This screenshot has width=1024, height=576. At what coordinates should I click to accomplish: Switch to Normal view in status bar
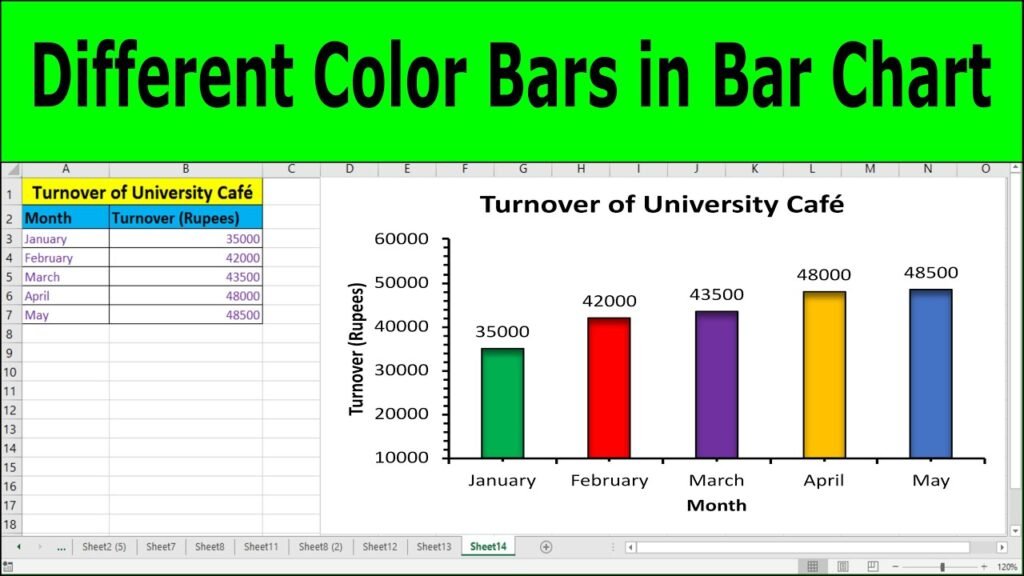pyautogui.click(x=812, y=567)
